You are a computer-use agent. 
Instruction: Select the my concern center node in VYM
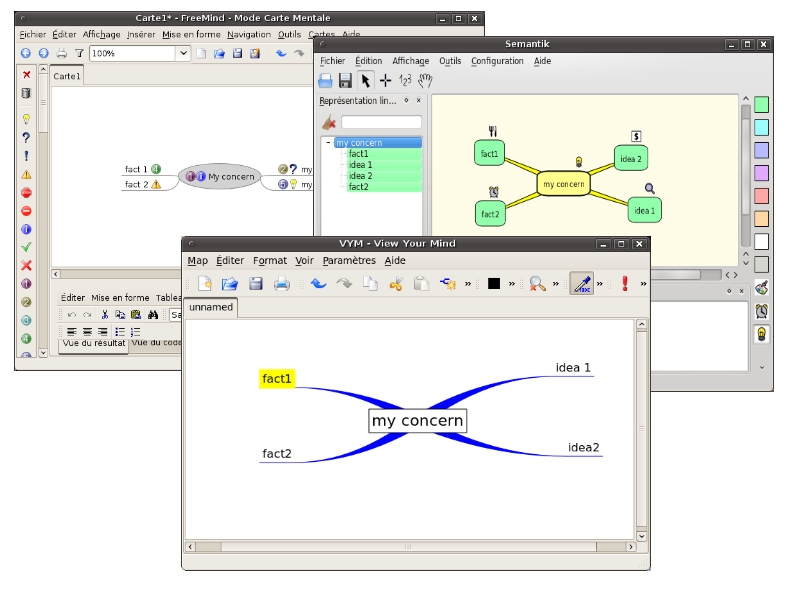pos(417,421)
